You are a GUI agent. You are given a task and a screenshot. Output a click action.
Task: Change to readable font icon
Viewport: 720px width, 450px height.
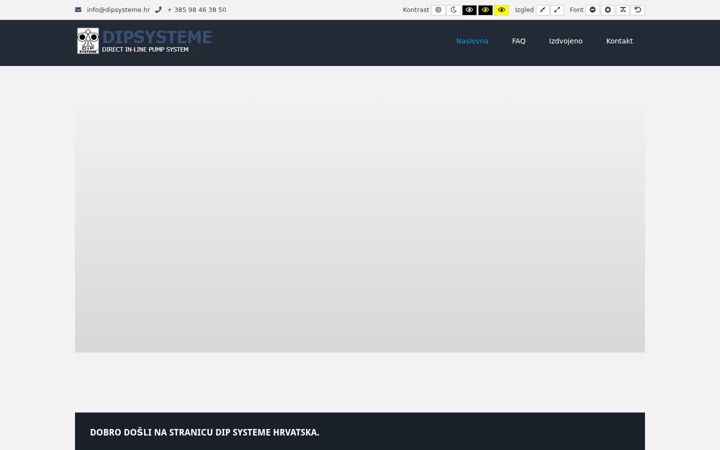pyautogui.click(x=623, y=10)
